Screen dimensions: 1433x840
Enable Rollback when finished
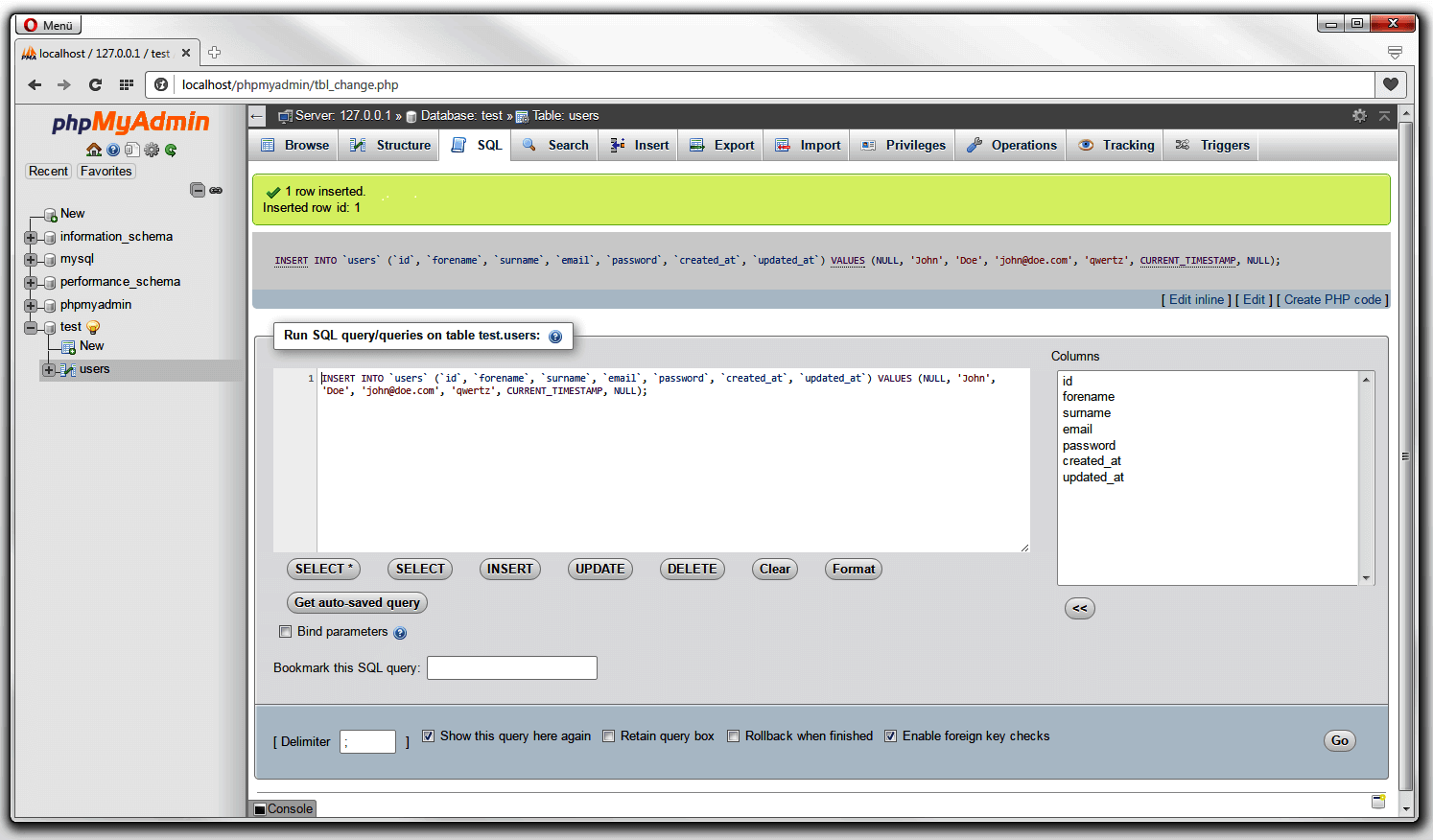[734, 735]
